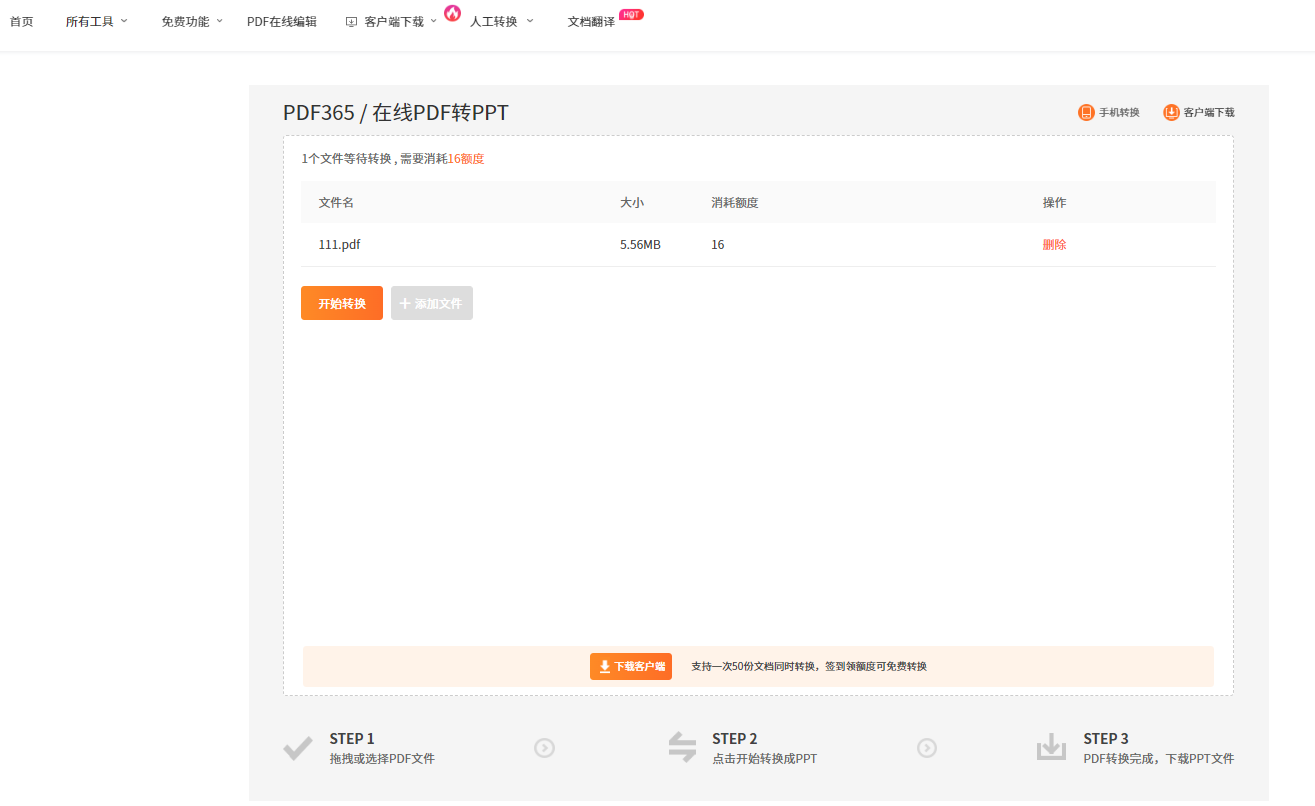Screen dimensions: 1315x806
Task: Click the PDF转换完成，下载PPT文件 step text
Action: [1159, 758]
